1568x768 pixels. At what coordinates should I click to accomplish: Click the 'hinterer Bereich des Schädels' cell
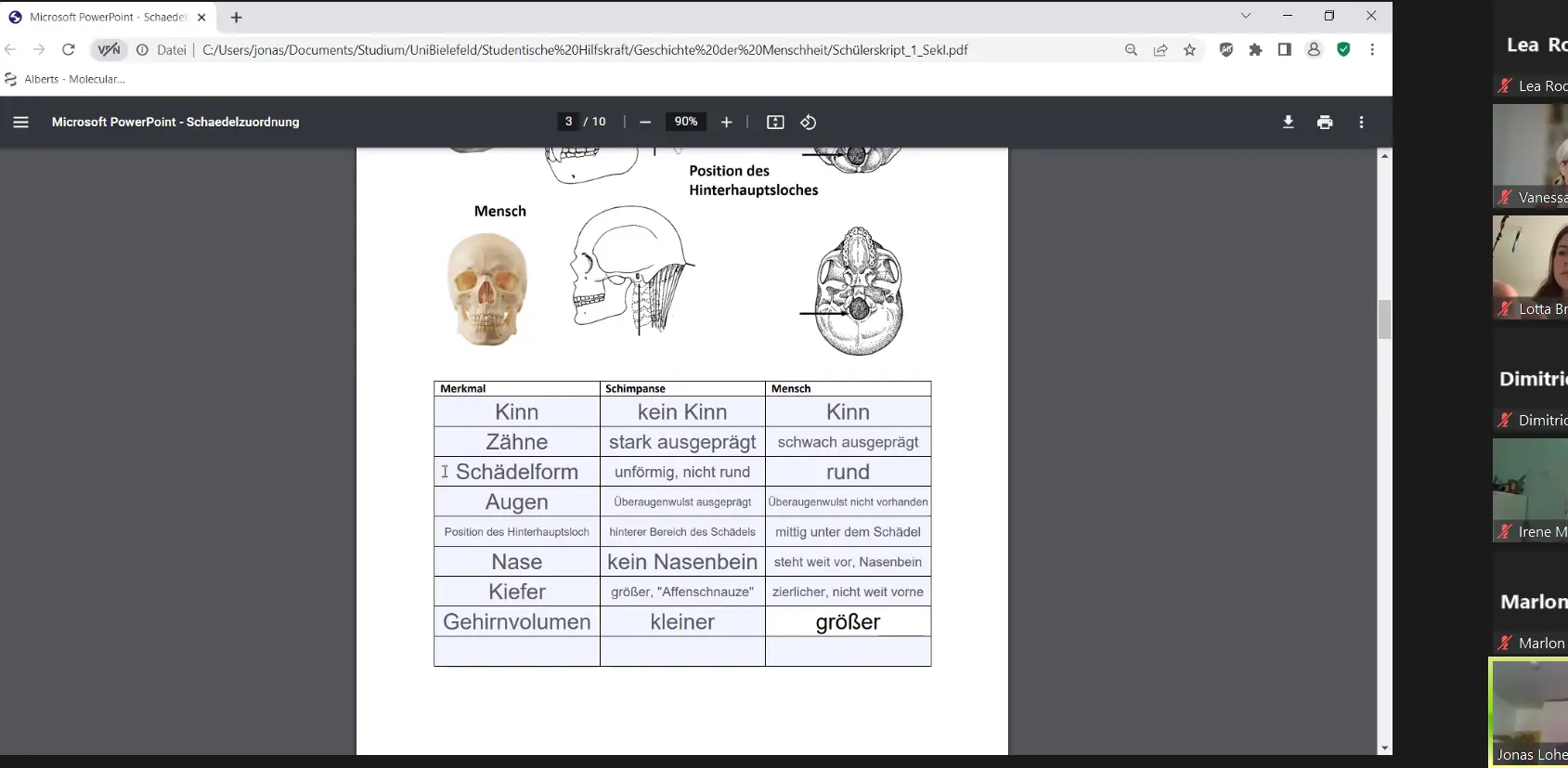click(x=682, y=531)
